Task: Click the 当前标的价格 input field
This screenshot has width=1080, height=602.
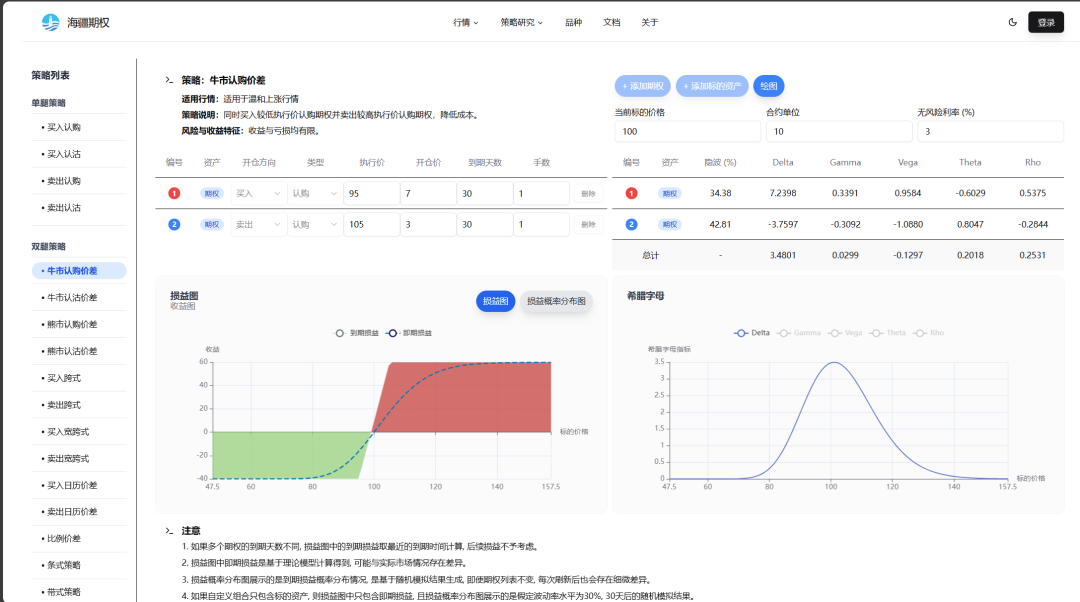Action: pyautogui.click(x=686, y=131)
